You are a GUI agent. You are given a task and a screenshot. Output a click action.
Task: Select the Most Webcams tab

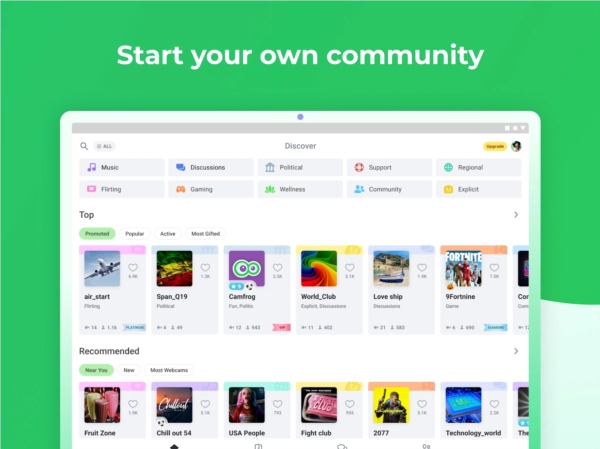click(169, 370)
